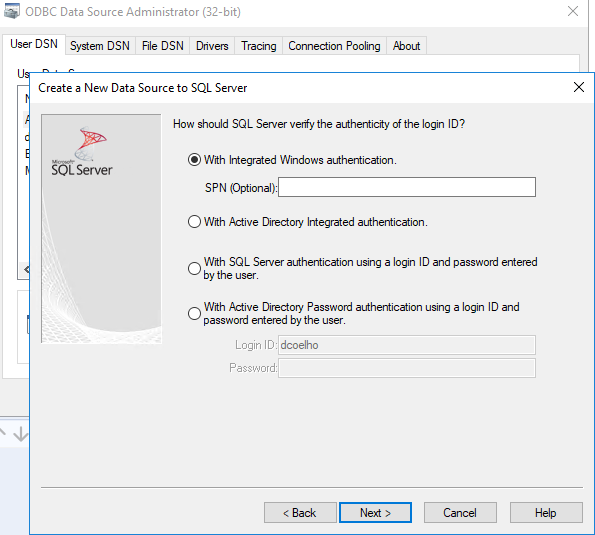
Task: Close the ODBC Data Source Administrator window
Action: tap(573, 11)
